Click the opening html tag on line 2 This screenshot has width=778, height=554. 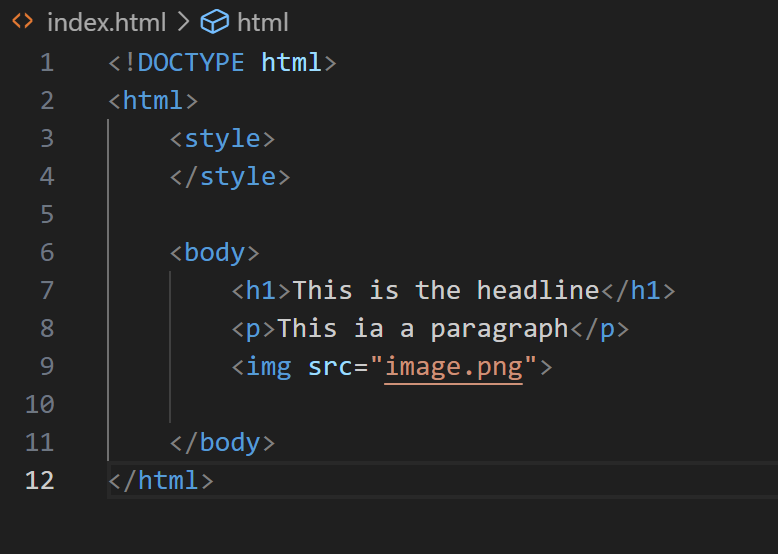[x=153, y=101]
